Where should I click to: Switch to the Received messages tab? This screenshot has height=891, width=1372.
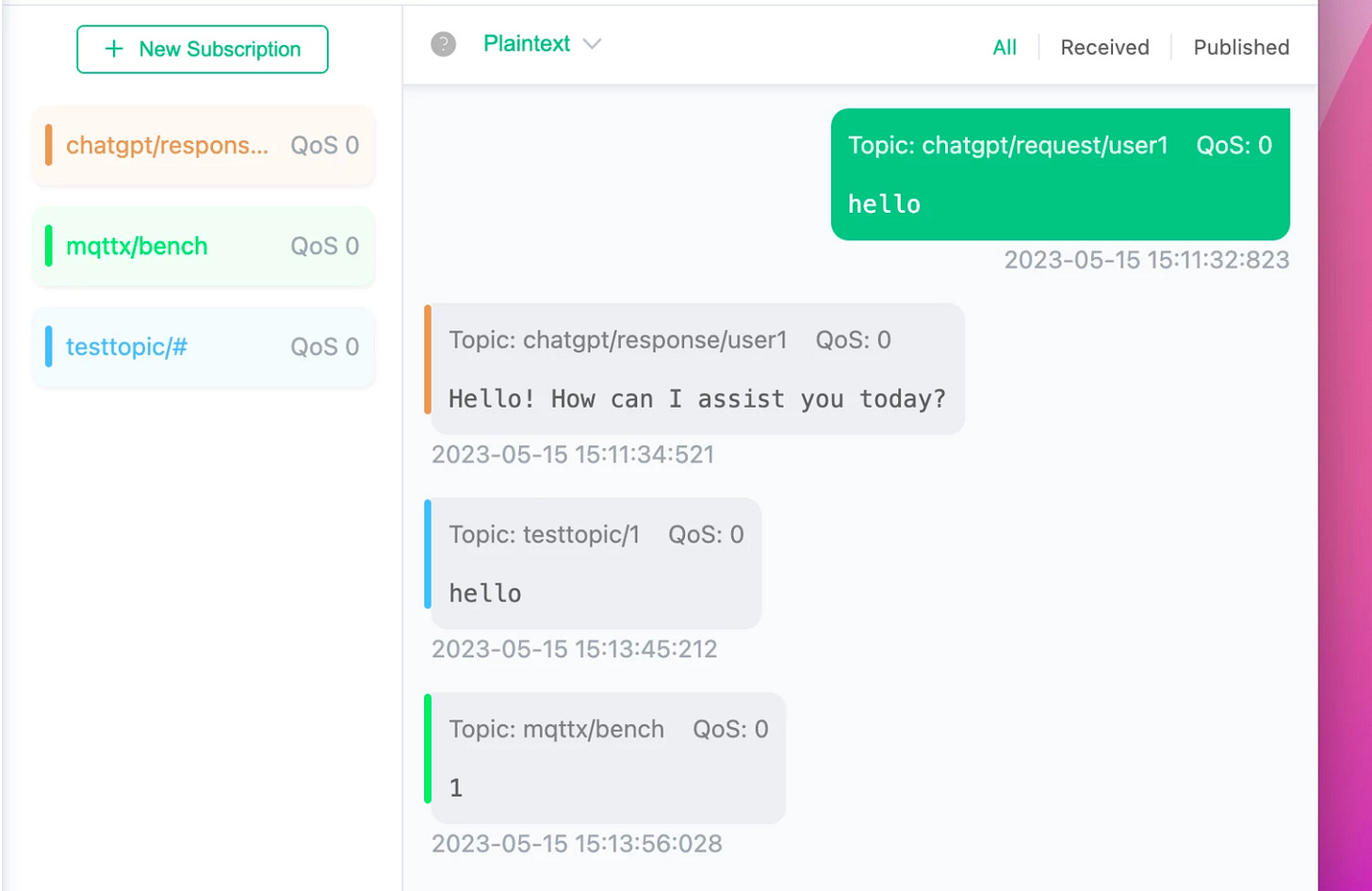pos(1104,47)
